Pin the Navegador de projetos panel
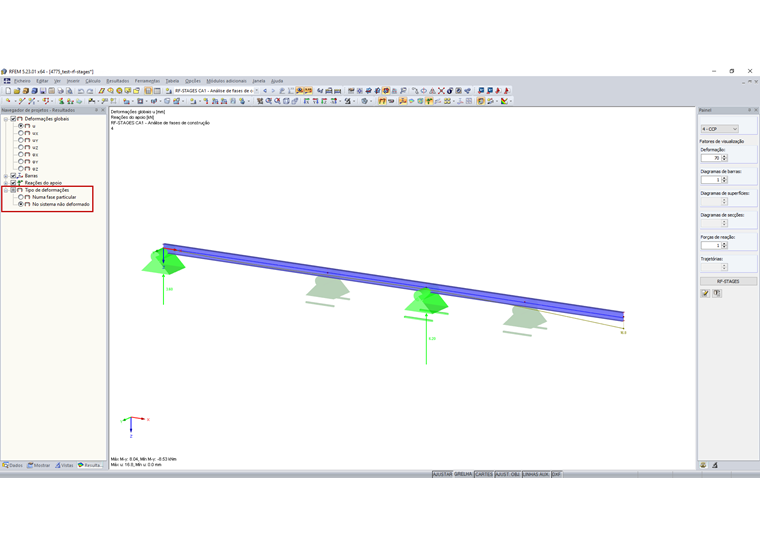 (96, 110)
